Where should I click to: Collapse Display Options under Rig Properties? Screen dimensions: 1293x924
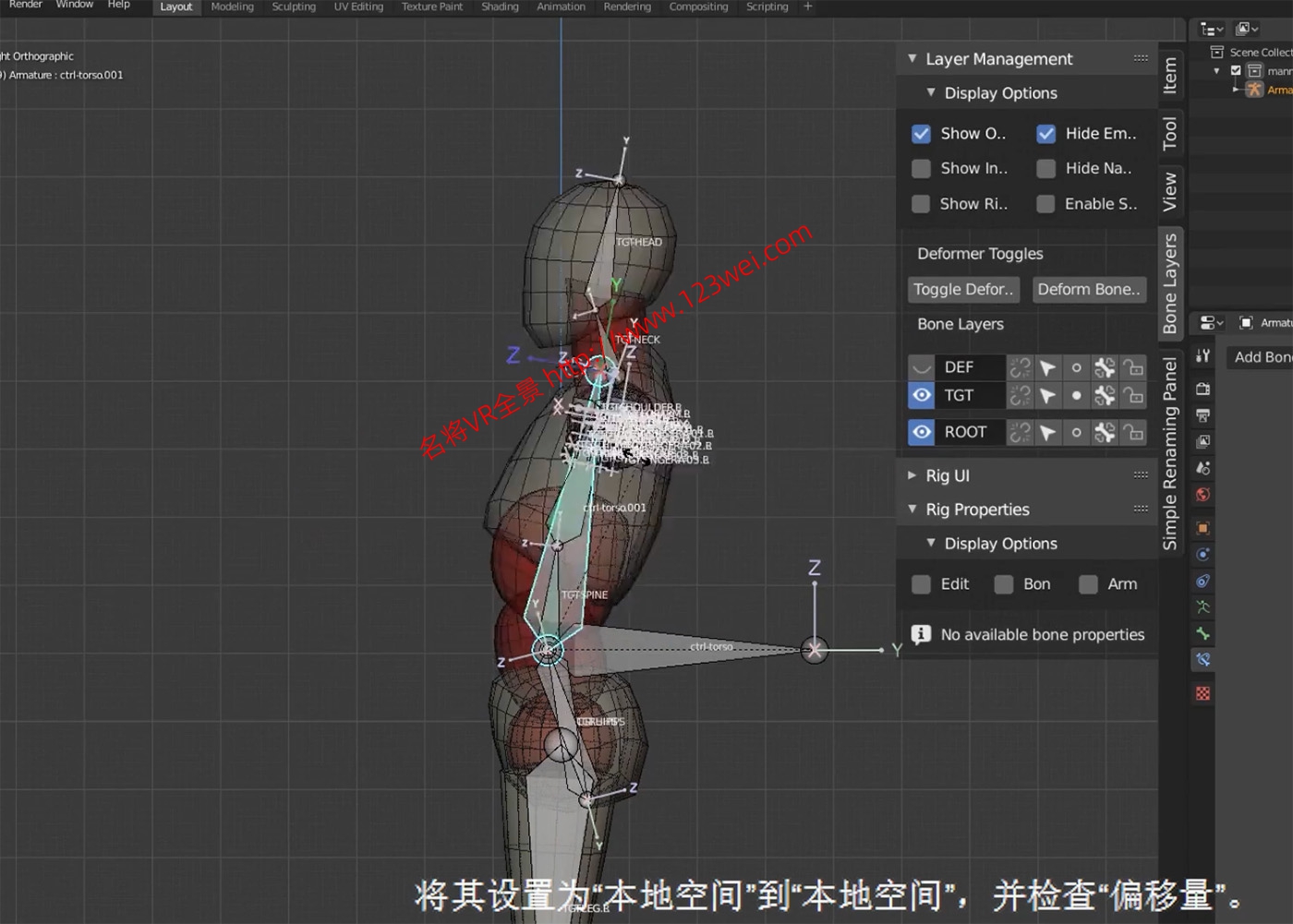[x=931, y=543]
